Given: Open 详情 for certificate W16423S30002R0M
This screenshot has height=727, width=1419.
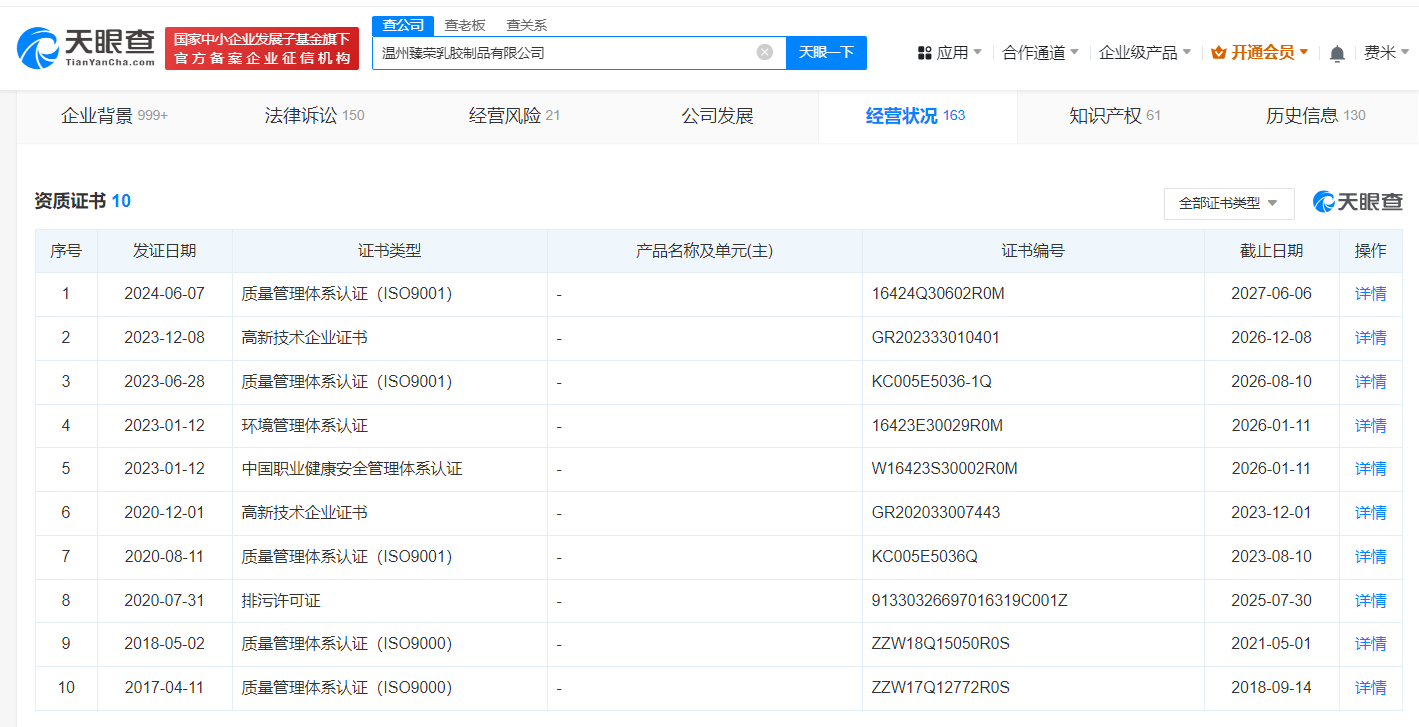Looking at the screenshot, I should tap(1370, 469).
